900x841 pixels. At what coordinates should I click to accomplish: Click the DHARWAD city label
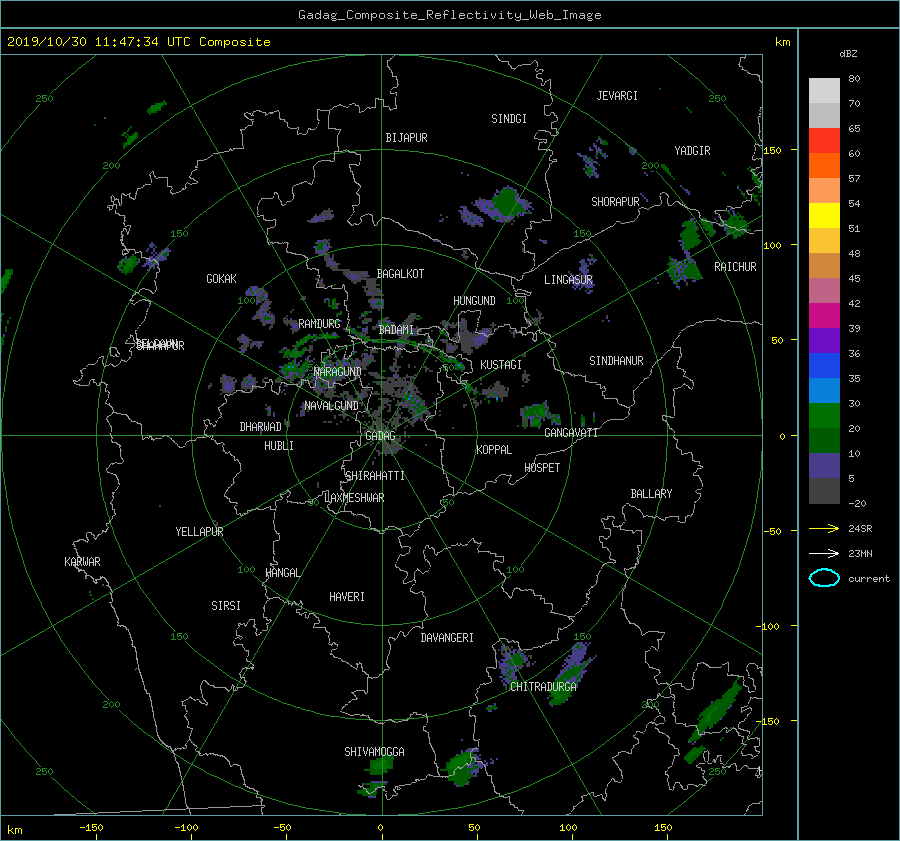(260, 427)
